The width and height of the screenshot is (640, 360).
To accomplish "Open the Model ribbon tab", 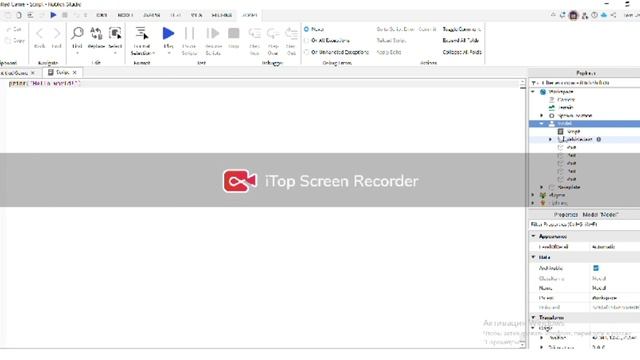I will 125,15.
